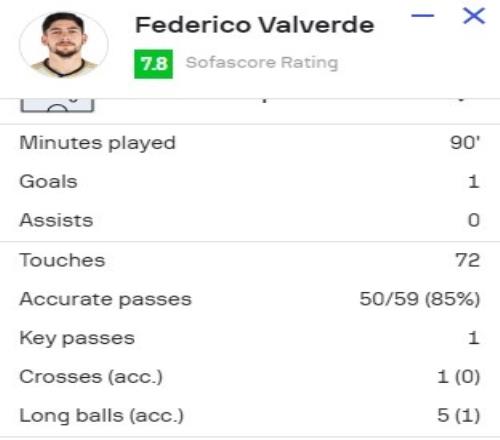
Task: Select the Minutes played row
Action: point(250,143)
